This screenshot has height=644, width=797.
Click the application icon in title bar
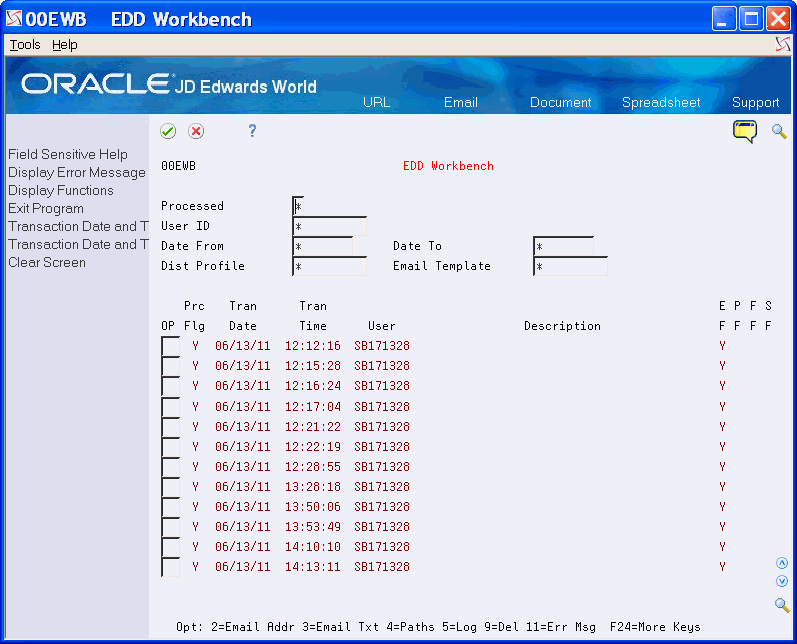point(14,19)
